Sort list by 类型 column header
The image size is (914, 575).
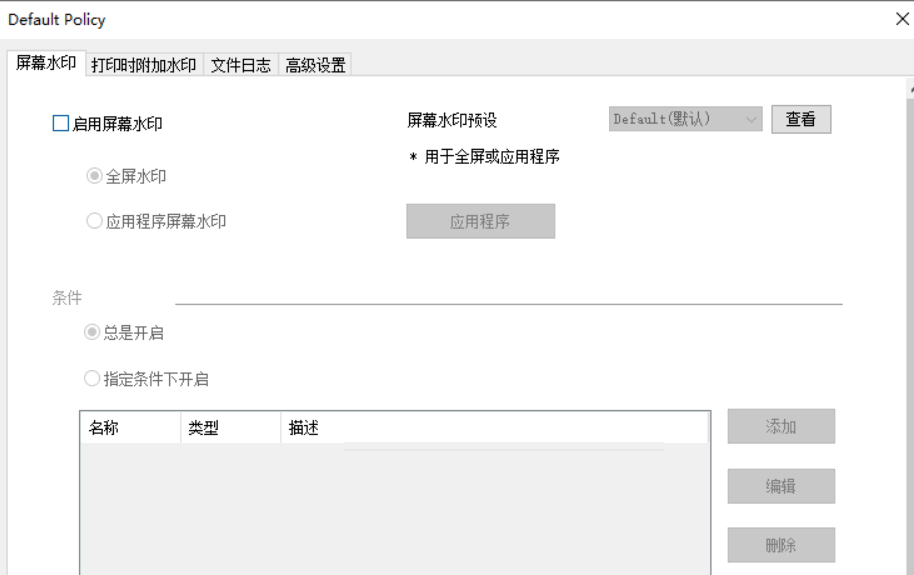pos(231,428)
